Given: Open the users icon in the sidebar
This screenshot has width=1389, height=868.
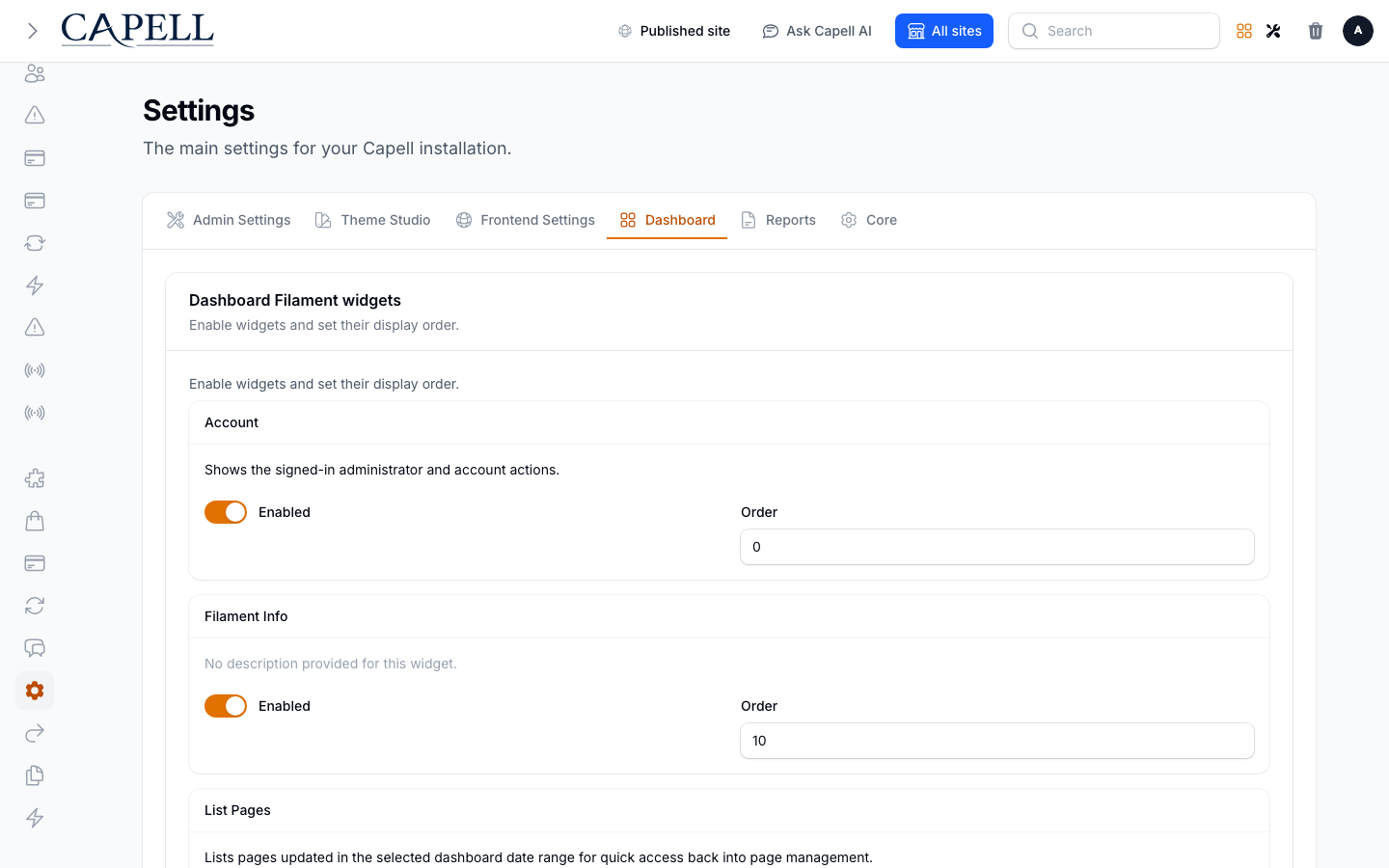Looking at the screenshot, I should pyautogui.click(x=35, y=73).
